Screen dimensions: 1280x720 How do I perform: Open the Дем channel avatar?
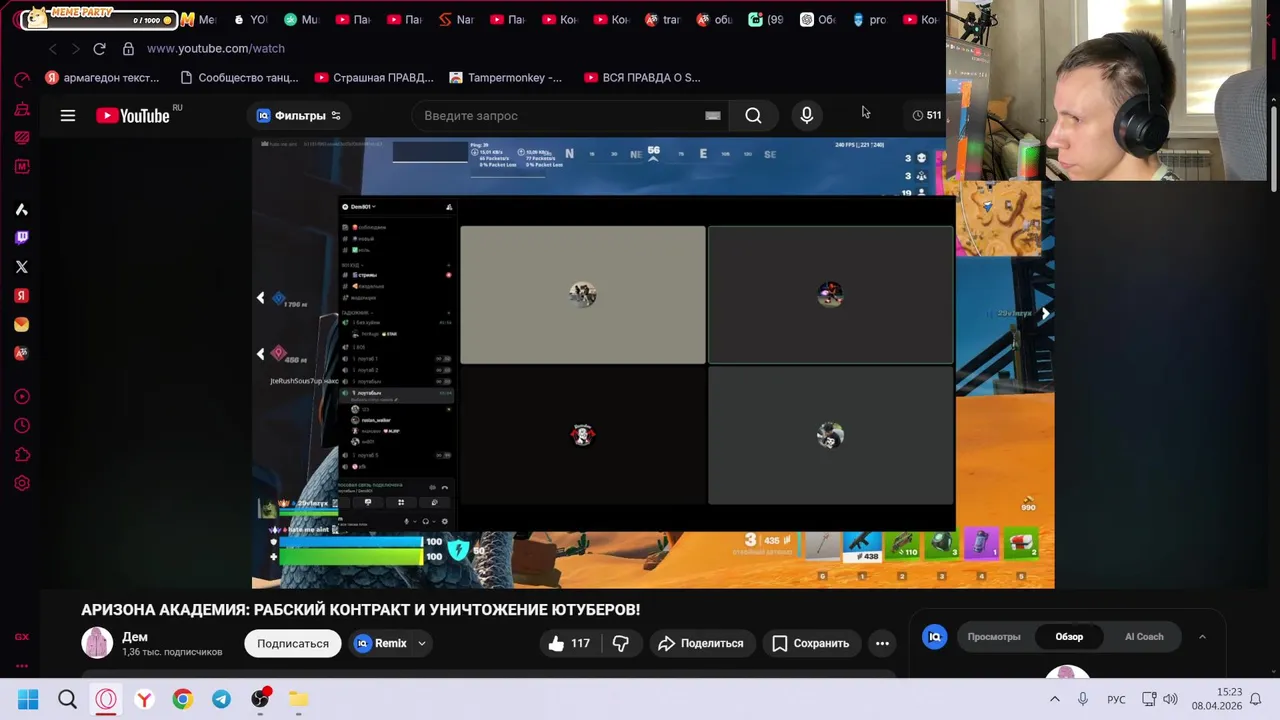click(97, 643)
